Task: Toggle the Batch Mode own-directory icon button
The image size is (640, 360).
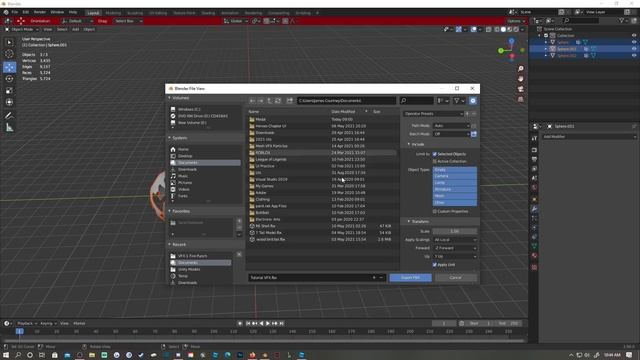Action: click(474, 134)
